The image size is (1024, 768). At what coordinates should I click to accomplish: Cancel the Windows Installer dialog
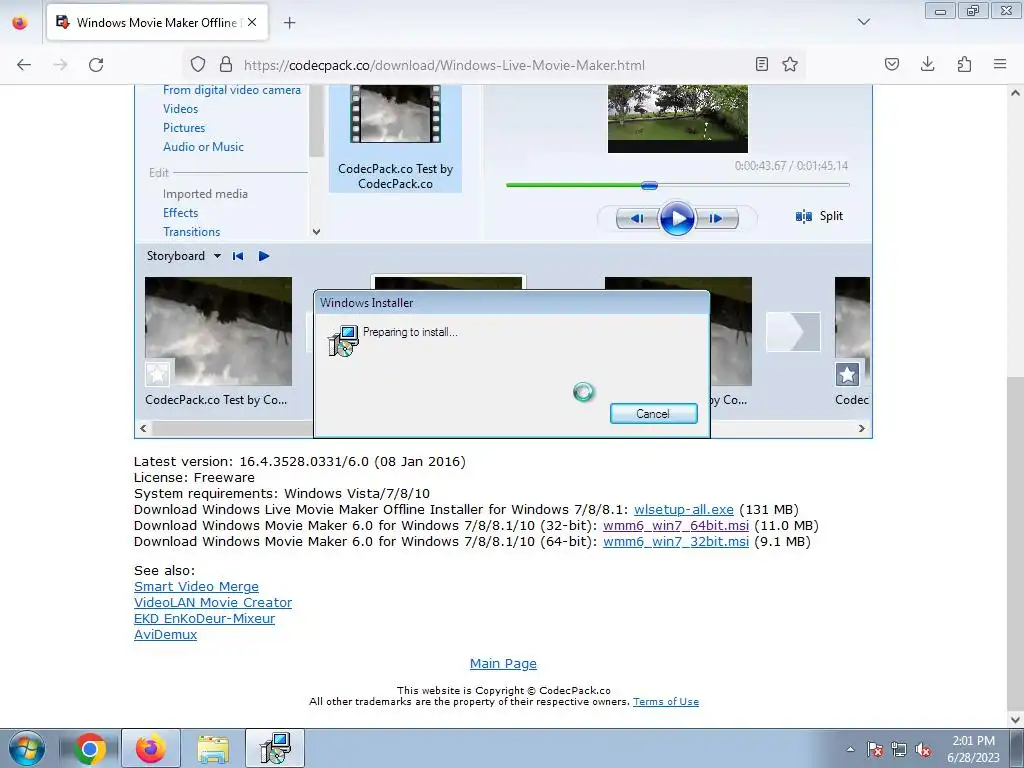tap(653, 413)
